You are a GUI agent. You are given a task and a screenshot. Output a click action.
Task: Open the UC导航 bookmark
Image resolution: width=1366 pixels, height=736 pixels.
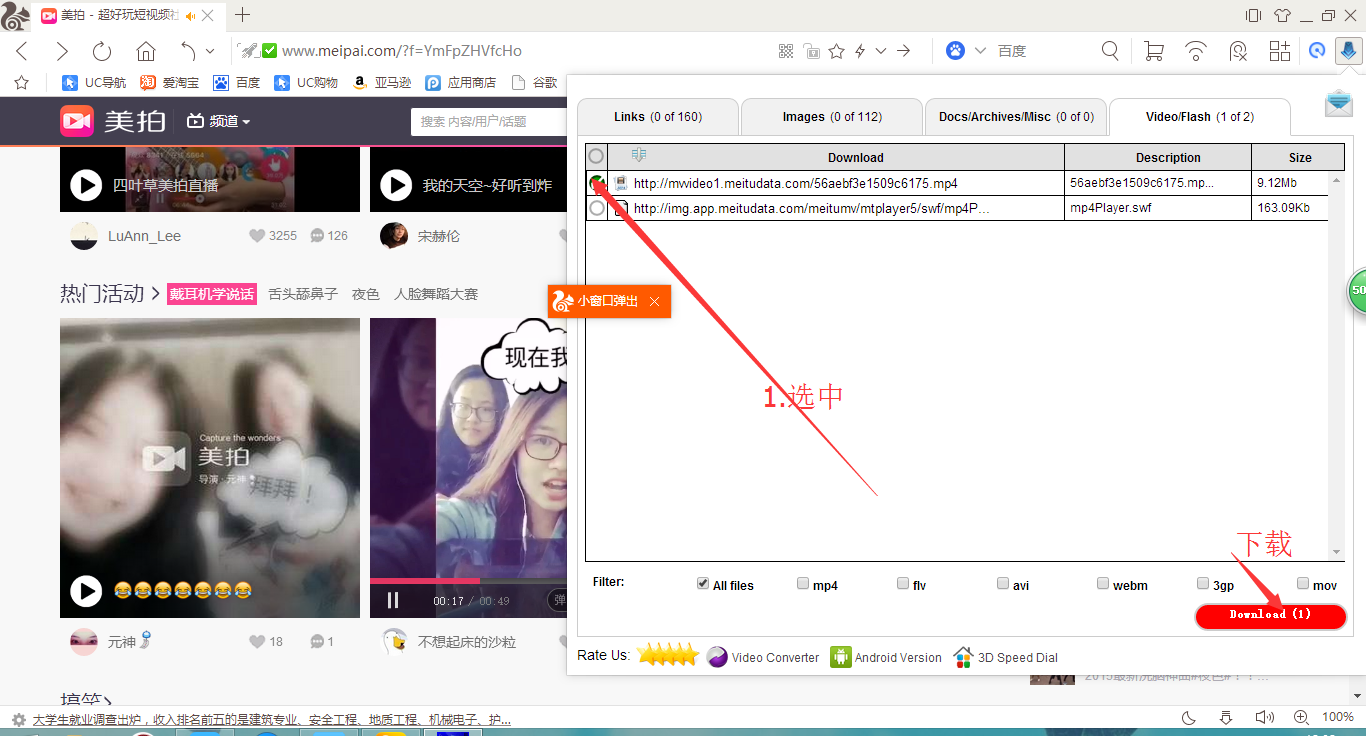(94, 83)
